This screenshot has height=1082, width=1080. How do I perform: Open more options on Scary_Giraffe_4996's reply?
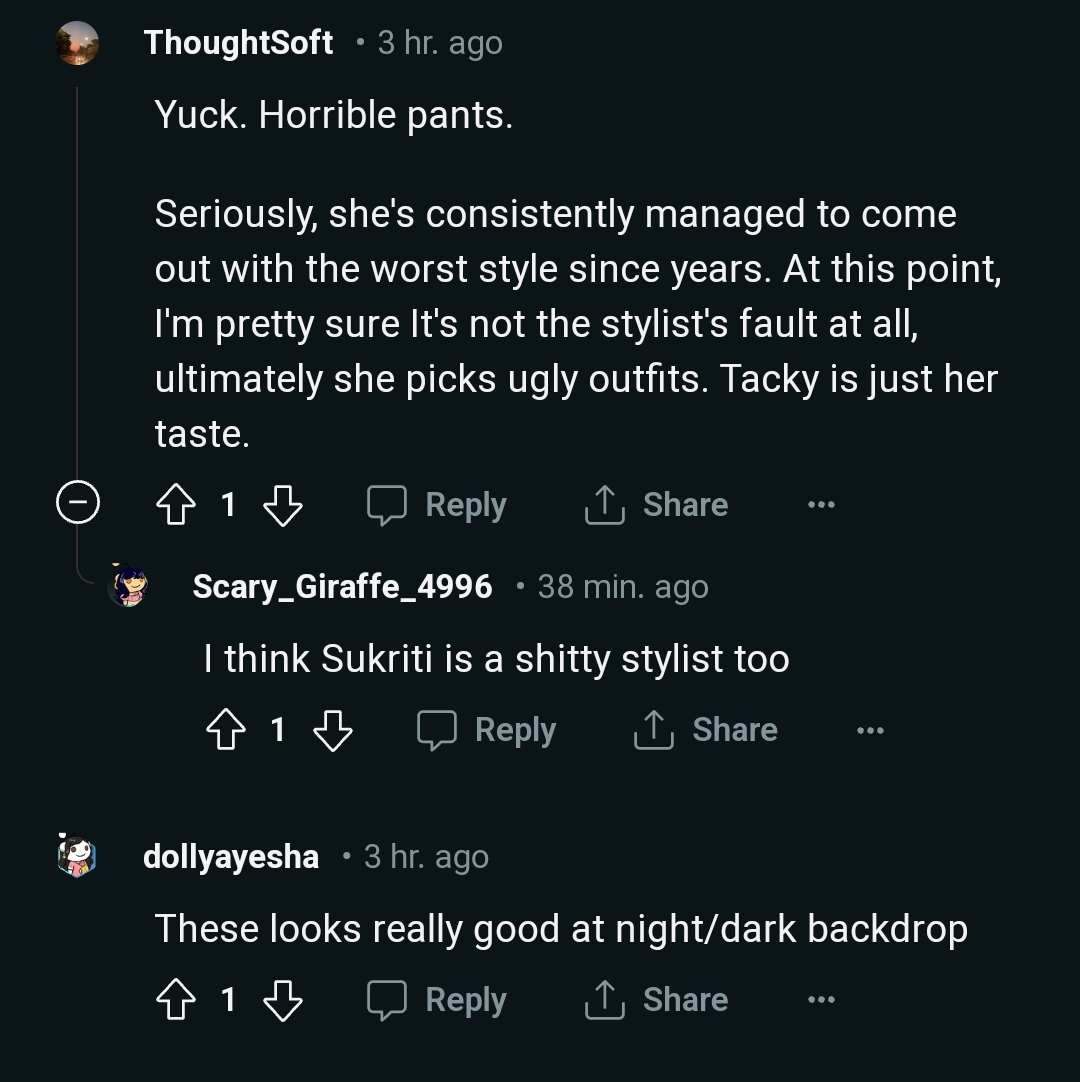870,730
